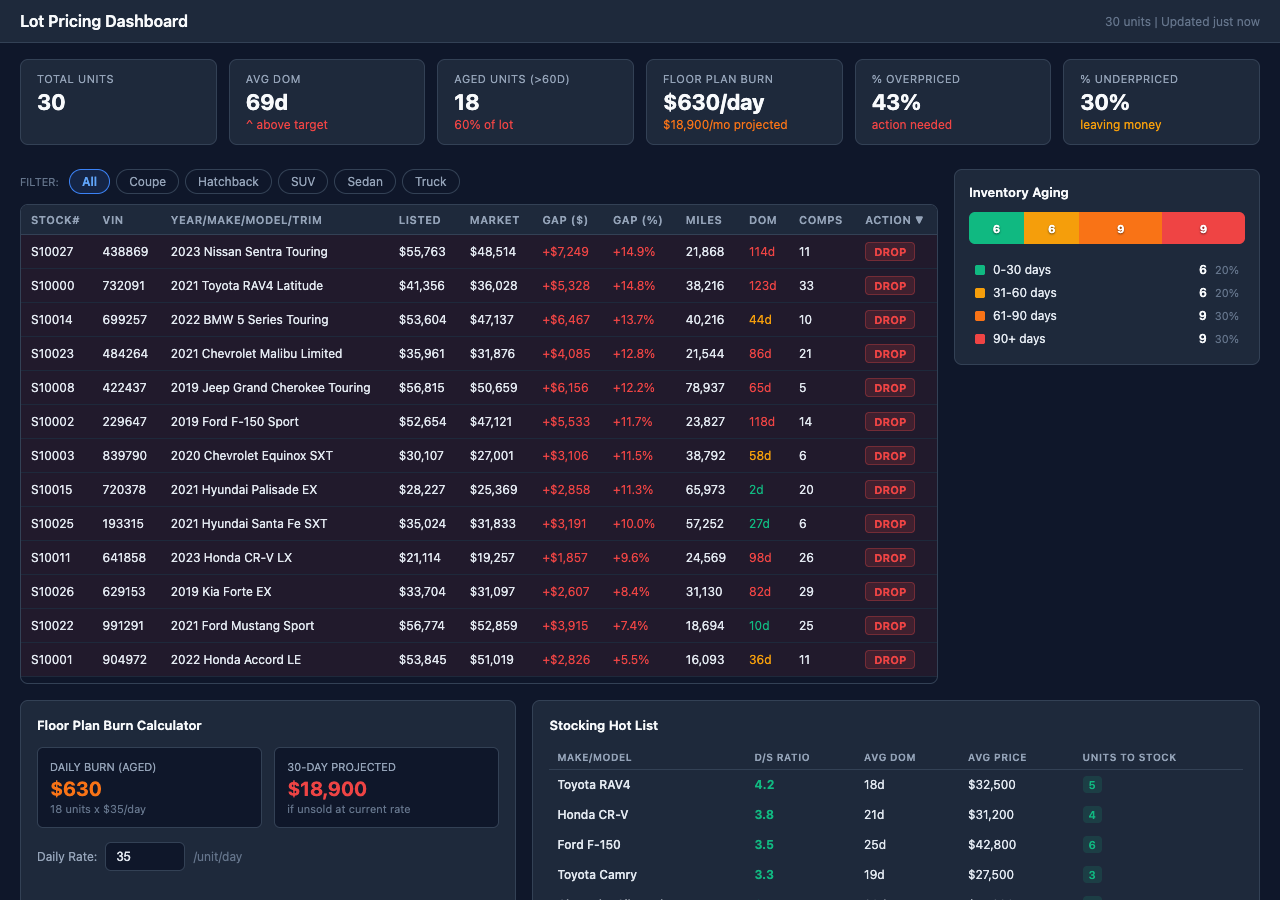The height and width of the screenshot is (900, 1280).
Task: Select the All filter chip
Action: coord(89,181)
